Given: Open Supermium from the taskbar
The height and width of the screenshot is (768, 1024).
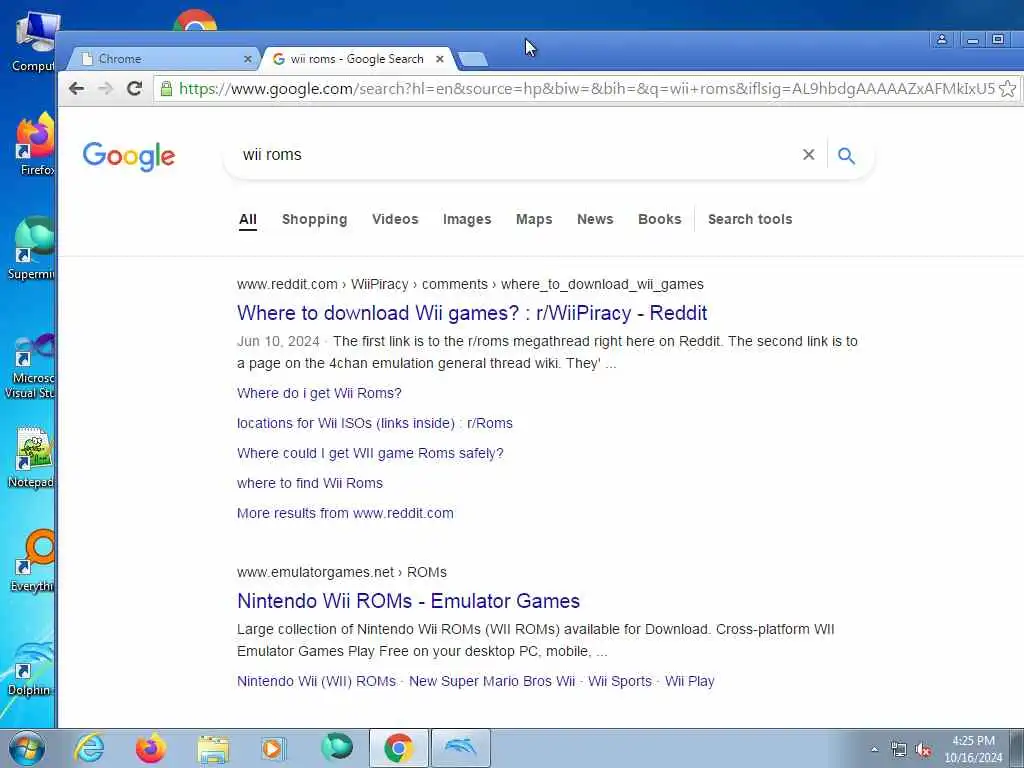Looking at the screenshot, I should tap(336, 748).
